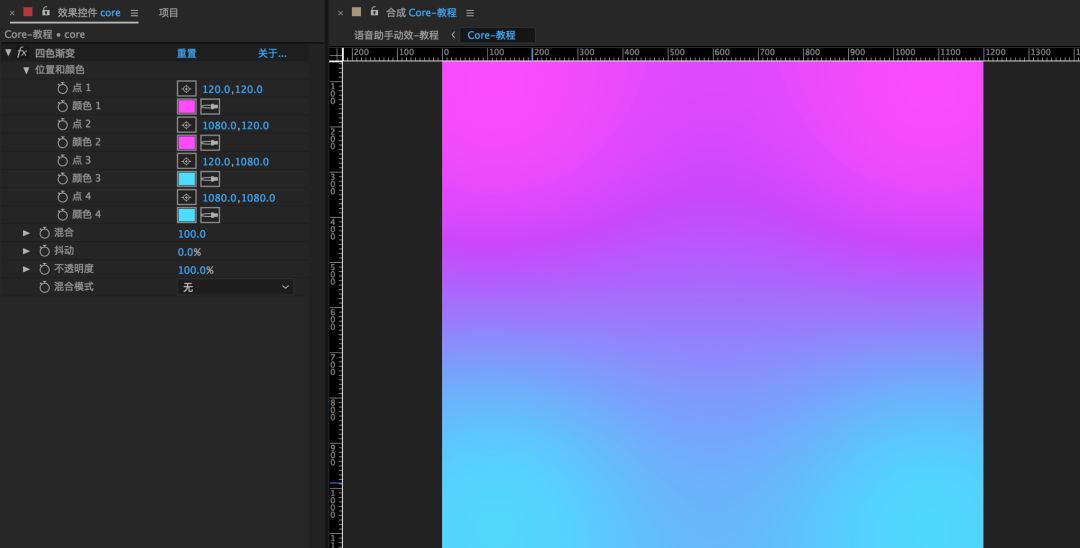This screenshot has height=548, width=1080.
Task: Toggle stopwatch for 点 1
Action: tap(63, 88)
